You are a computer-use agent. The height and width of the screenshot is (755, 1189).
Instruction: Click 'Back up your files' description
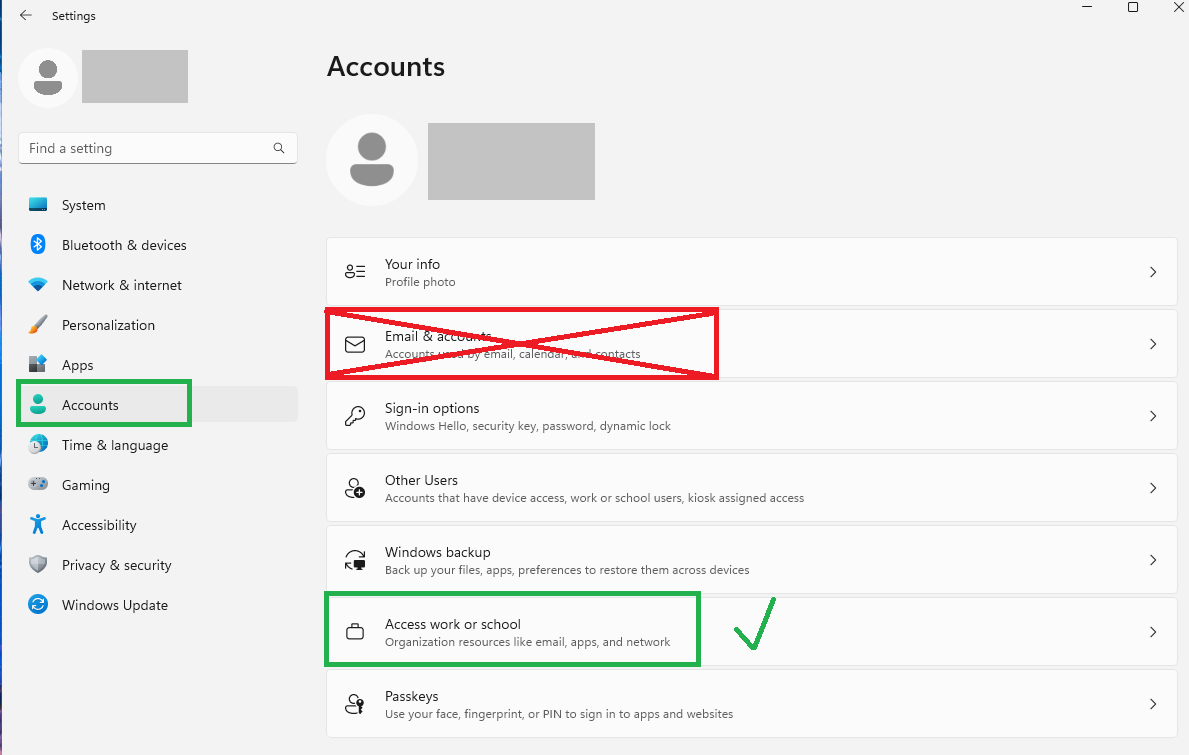[x=566, y=570]
